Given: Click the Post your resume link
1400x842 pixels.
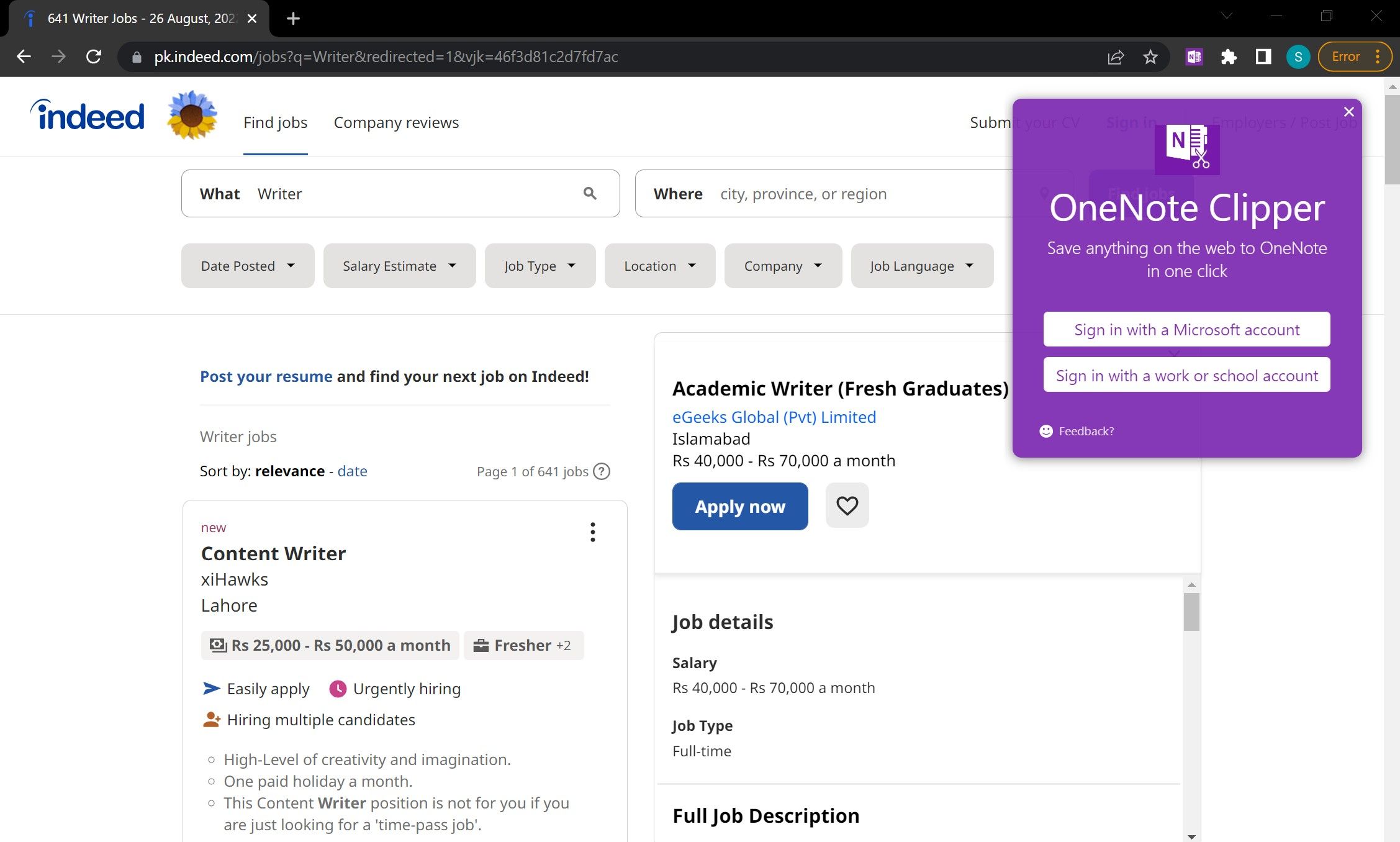Looking at the screenshot, I should click(266, 375).
